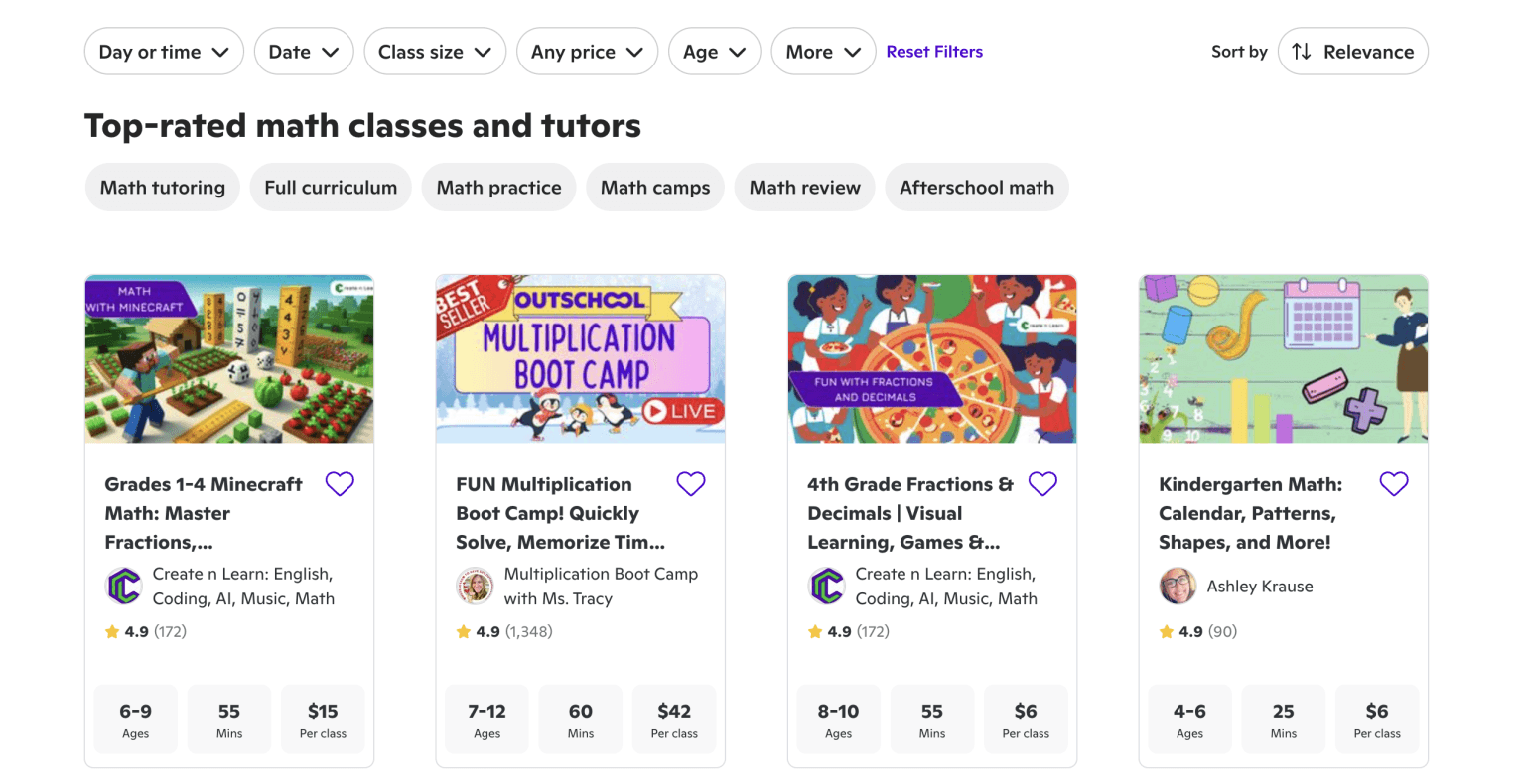
Task: Click Ms. Tracy's profile avatar
Action: point(476,586)
